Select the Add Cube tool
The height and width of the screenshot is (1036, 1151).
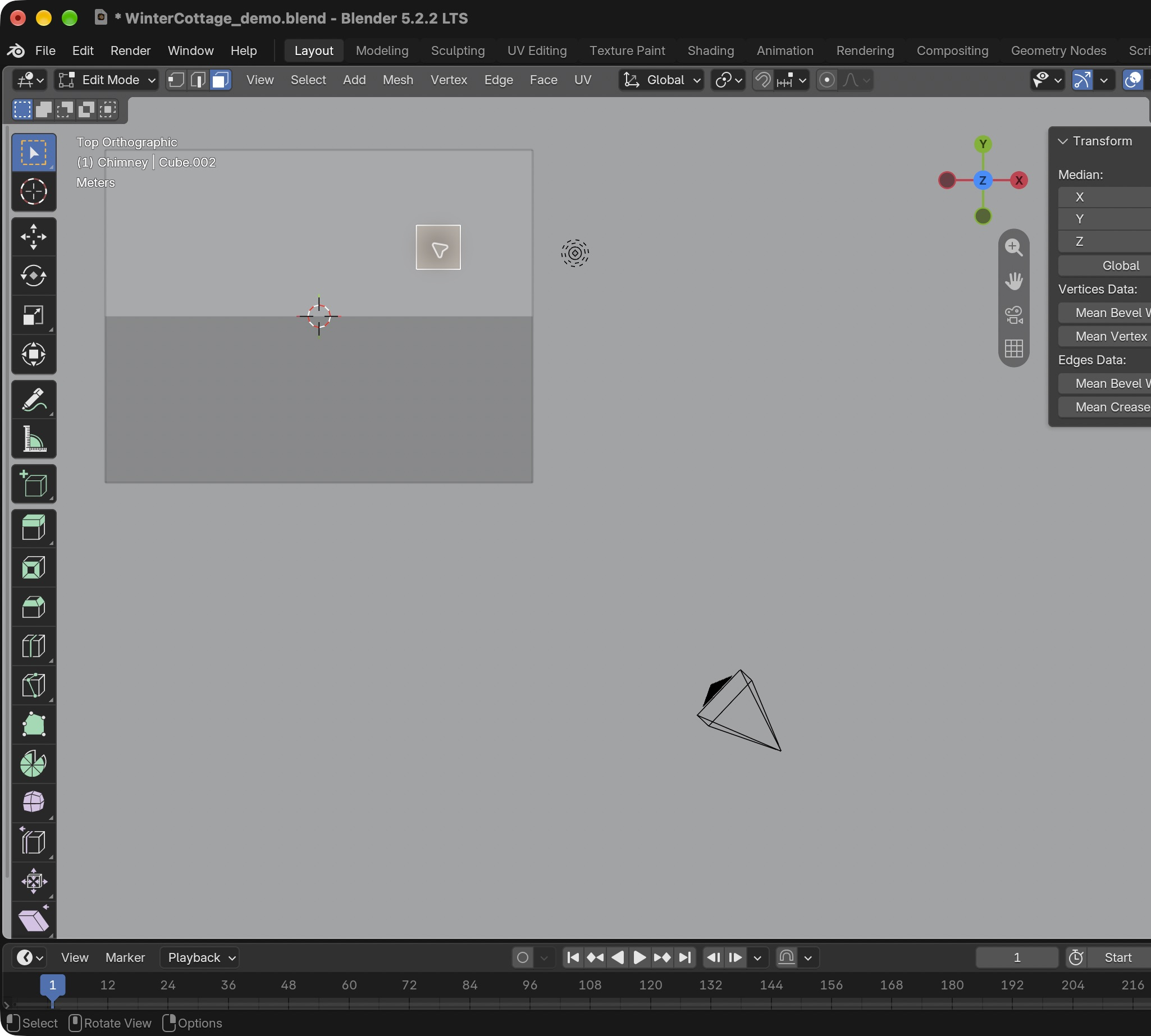[x=34, y=484]
